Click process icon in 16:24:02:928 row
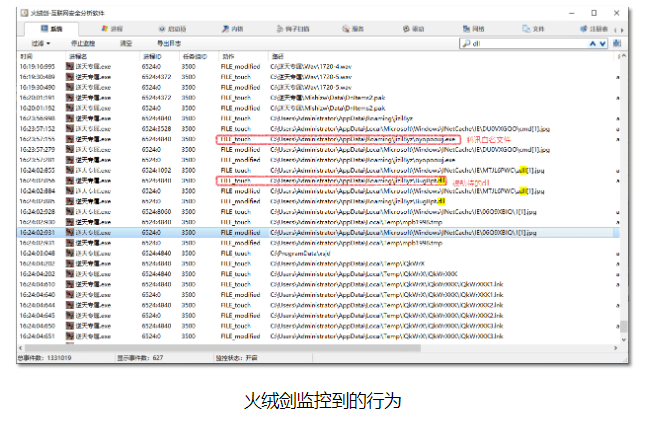The image size is (652, 431). [x=70, y=212]
